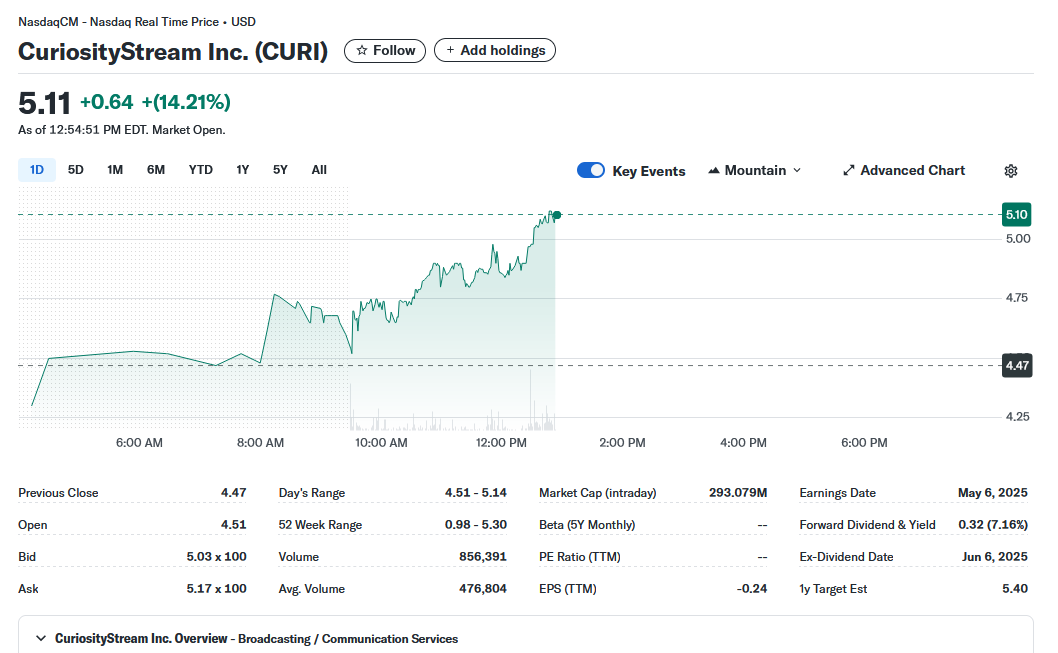This screenshot has height=653, width=1058.
Task: Select the 5Y time range tab
Action: click(280, 170)
